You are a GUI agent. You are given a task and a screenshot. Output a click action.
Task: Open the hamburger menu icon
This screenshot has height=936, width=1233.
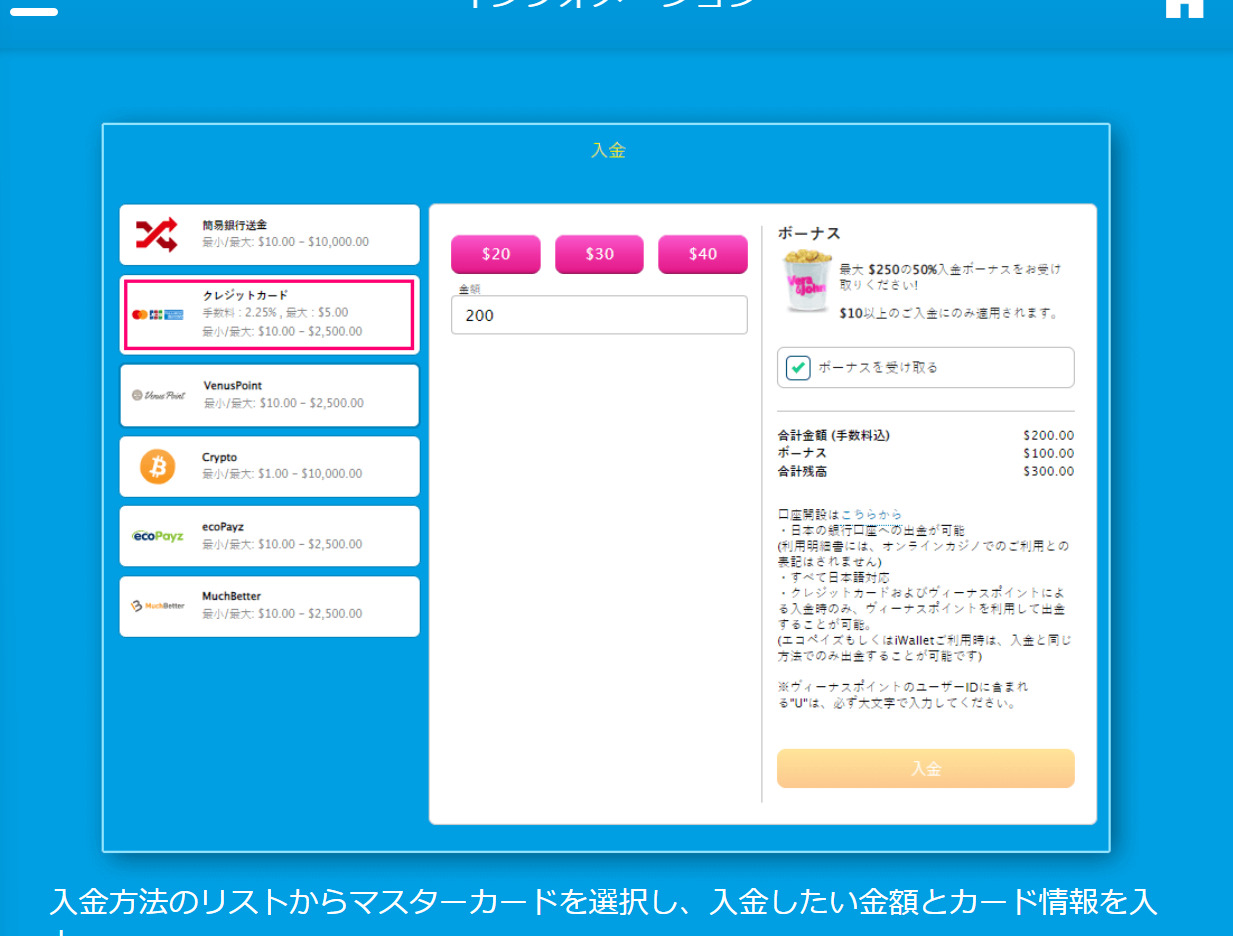(x=33, y=10)
